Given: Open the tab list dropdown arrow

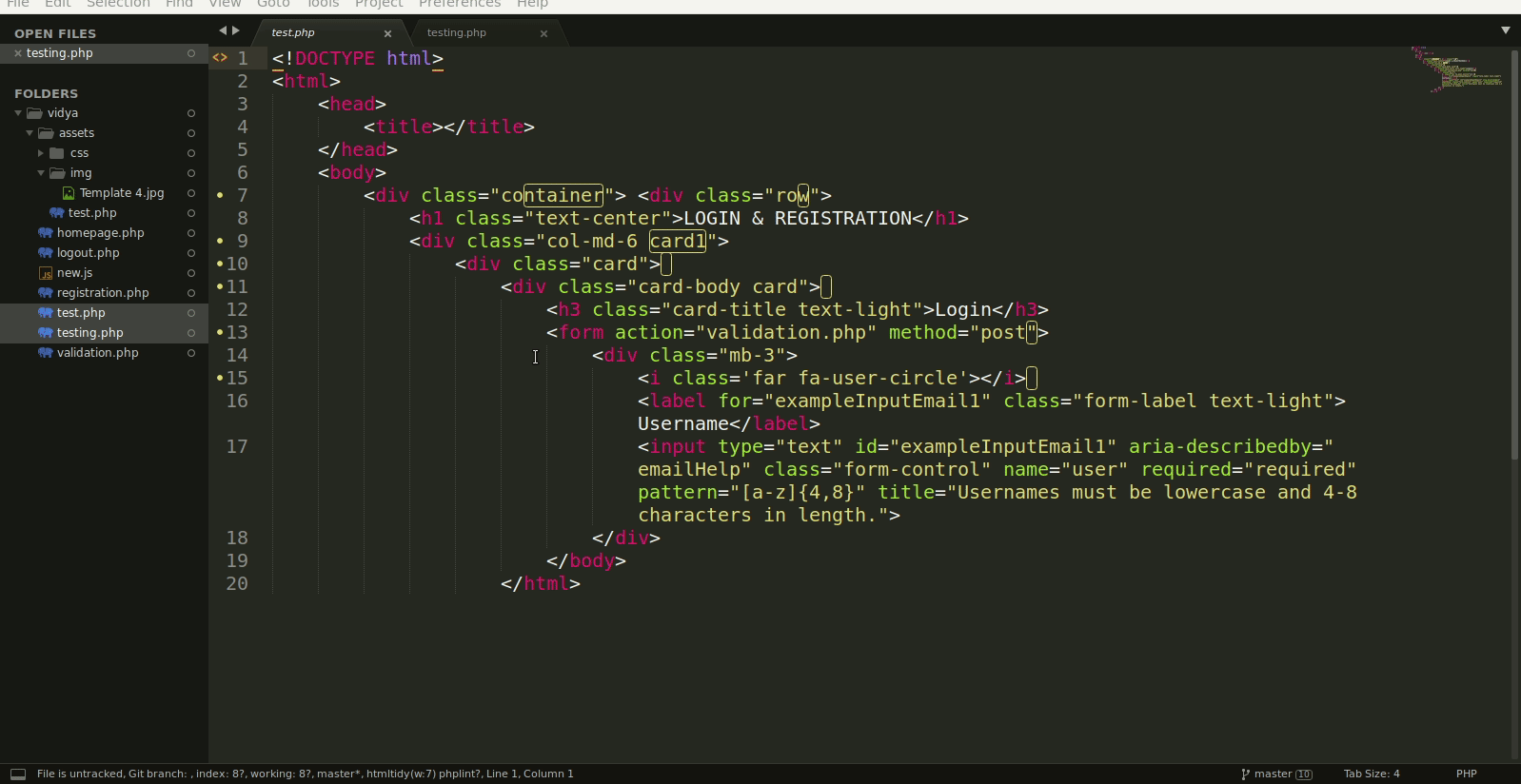Looking at the screenshot, I should click(1506, 30).
